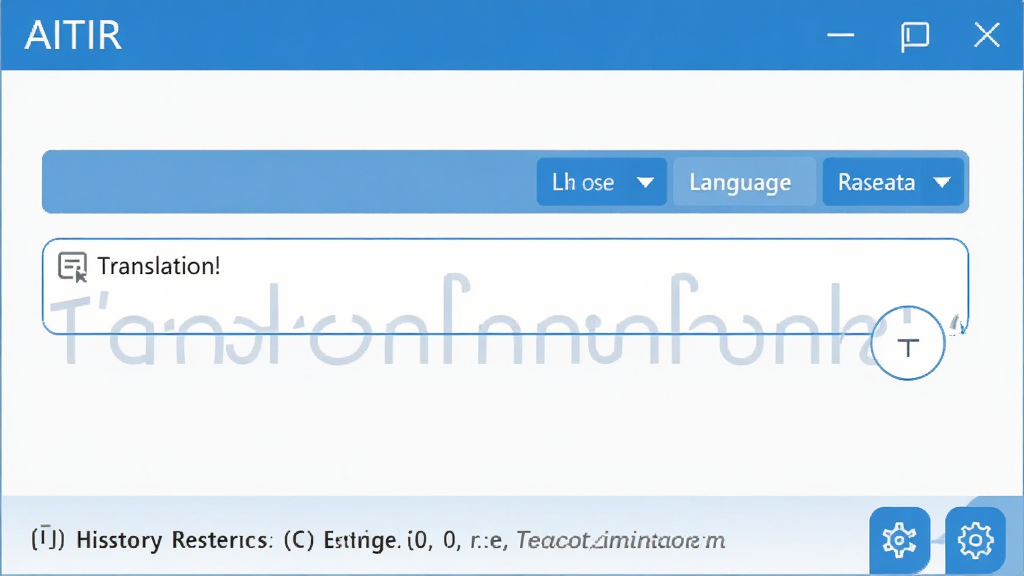Open the "Lh ose" dropdown

601,182
